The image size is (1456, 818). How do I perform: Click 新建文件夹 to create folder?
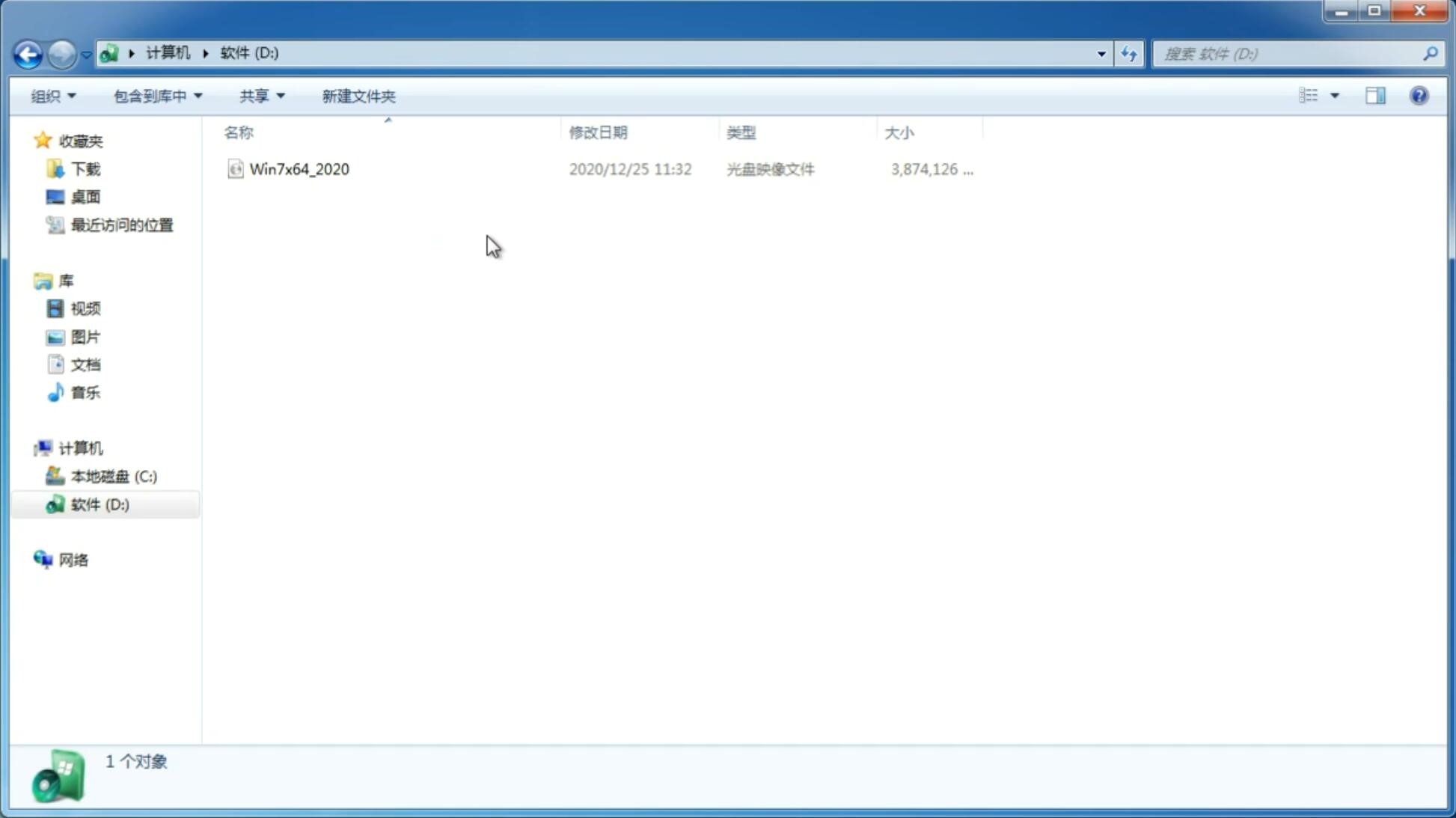tap(358, 95)
